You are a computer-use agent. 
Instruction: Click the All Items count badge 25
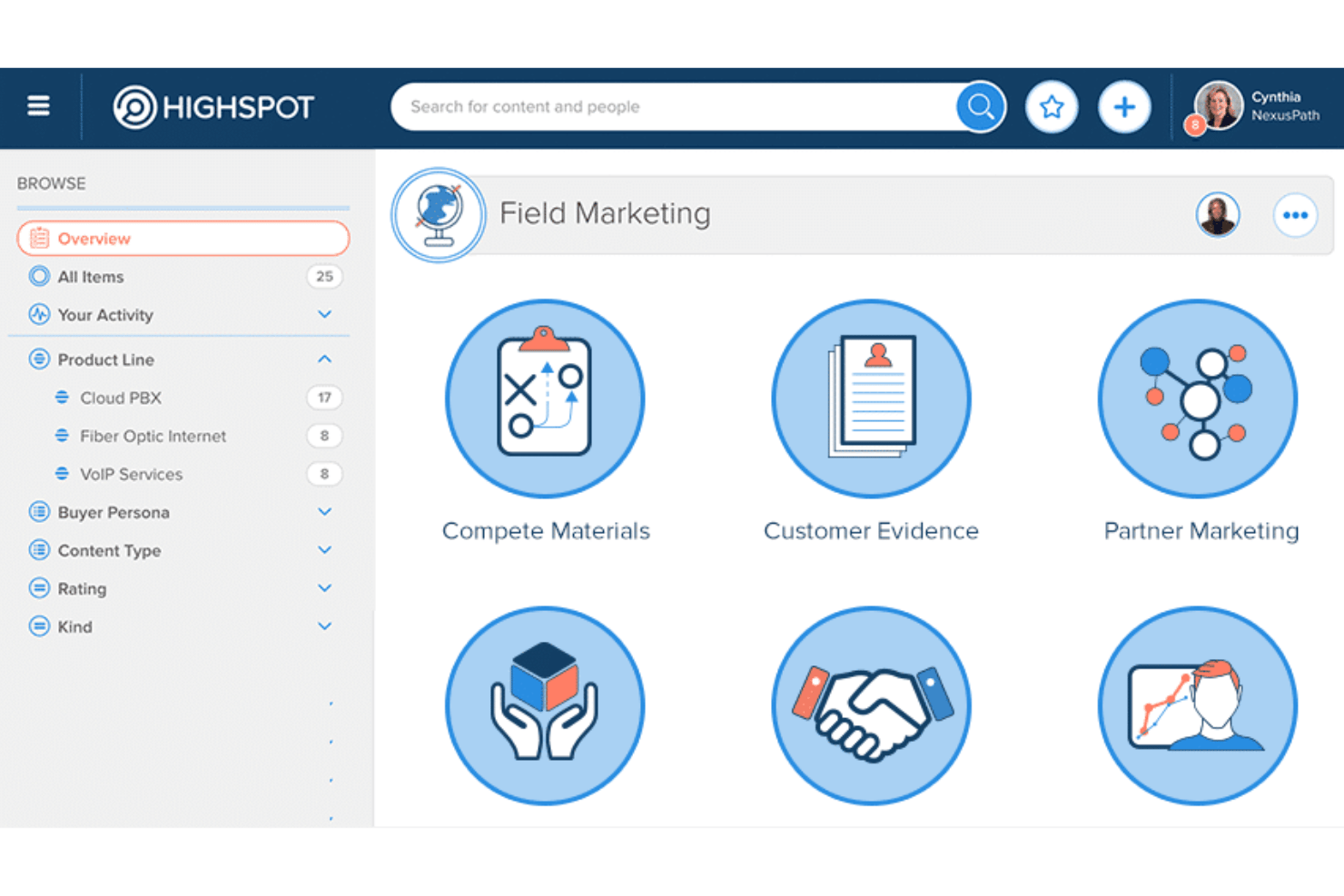[x=324, y=276]
